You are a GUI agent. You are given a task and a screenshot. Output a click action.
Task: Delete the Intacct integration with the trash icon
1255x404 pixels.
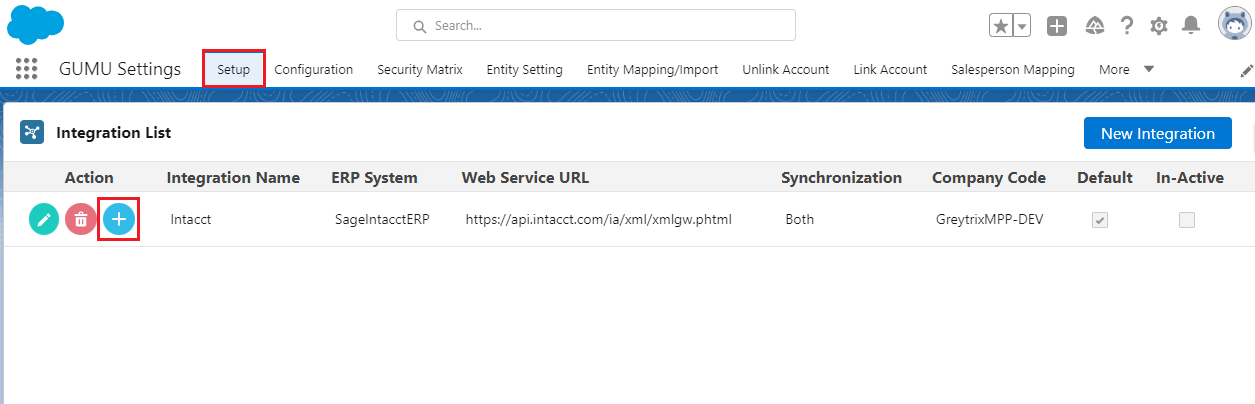pos(81,219)
